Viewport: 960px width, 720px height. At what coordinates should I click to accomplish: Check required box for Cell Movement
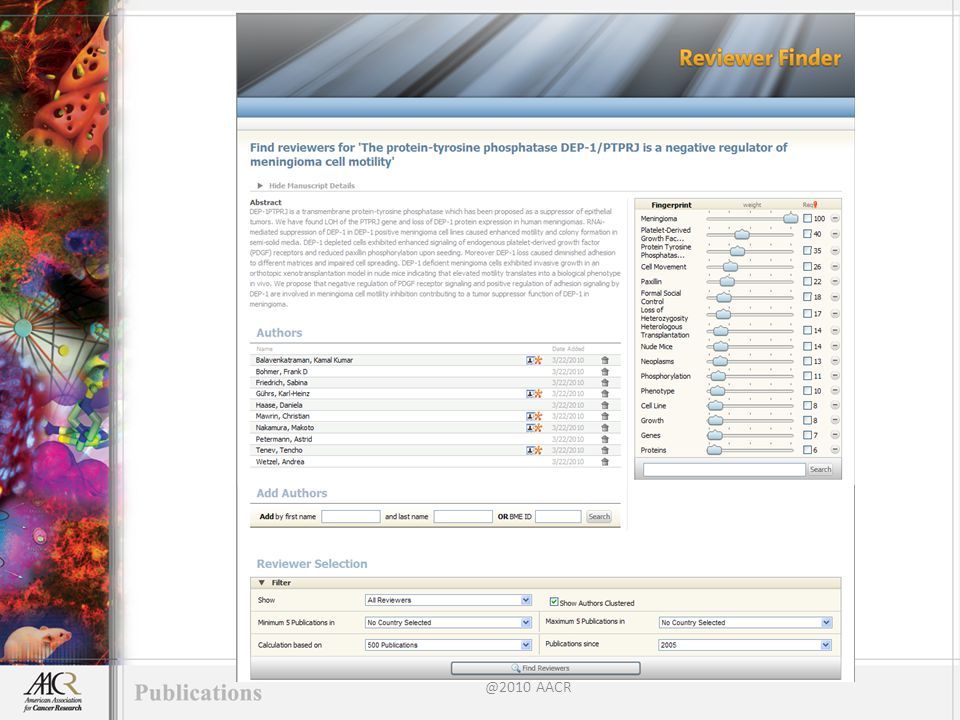click(808, 267)
